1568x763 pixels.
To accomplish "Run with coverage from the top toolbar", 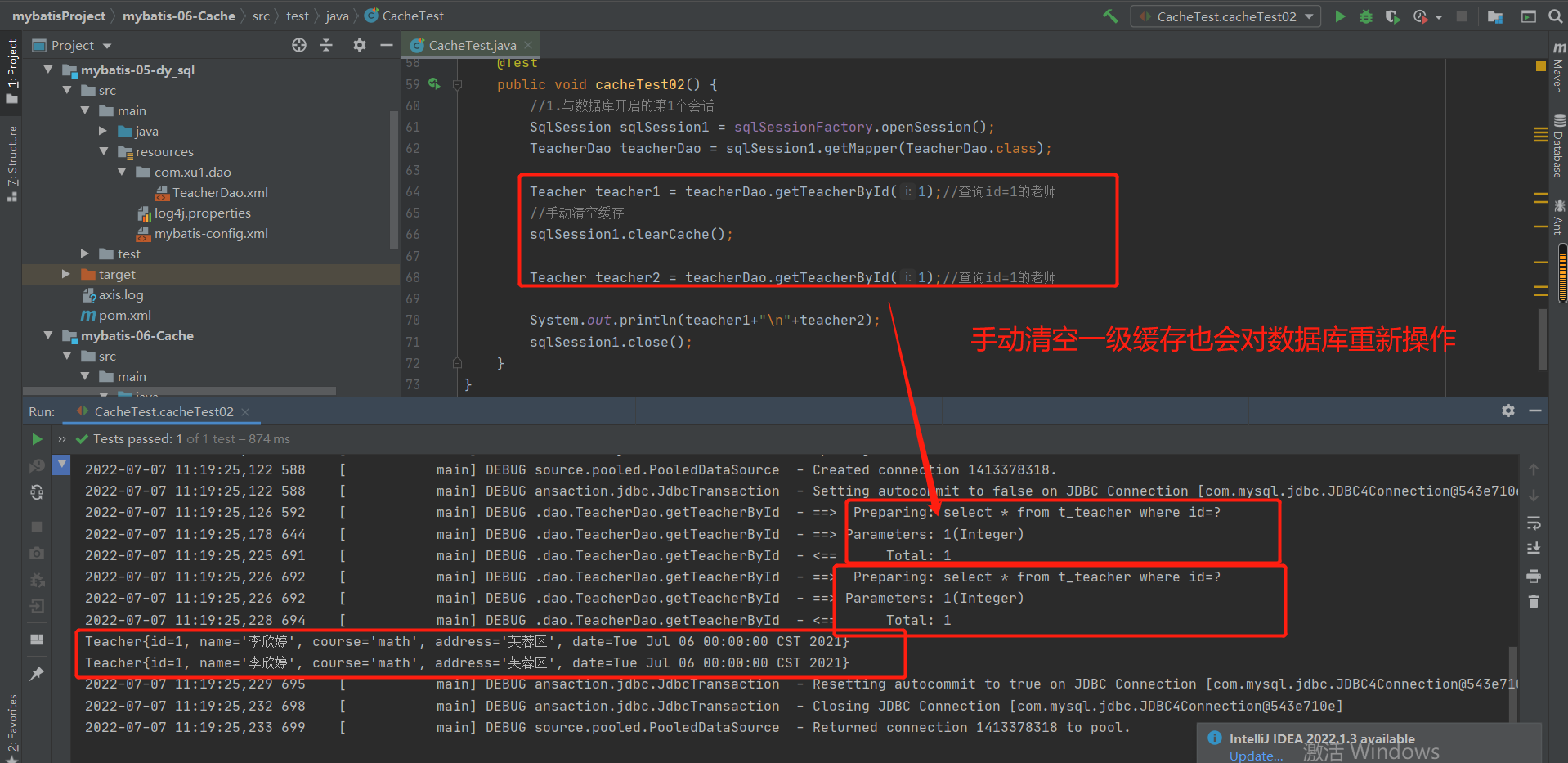I will click(1392, 16).
